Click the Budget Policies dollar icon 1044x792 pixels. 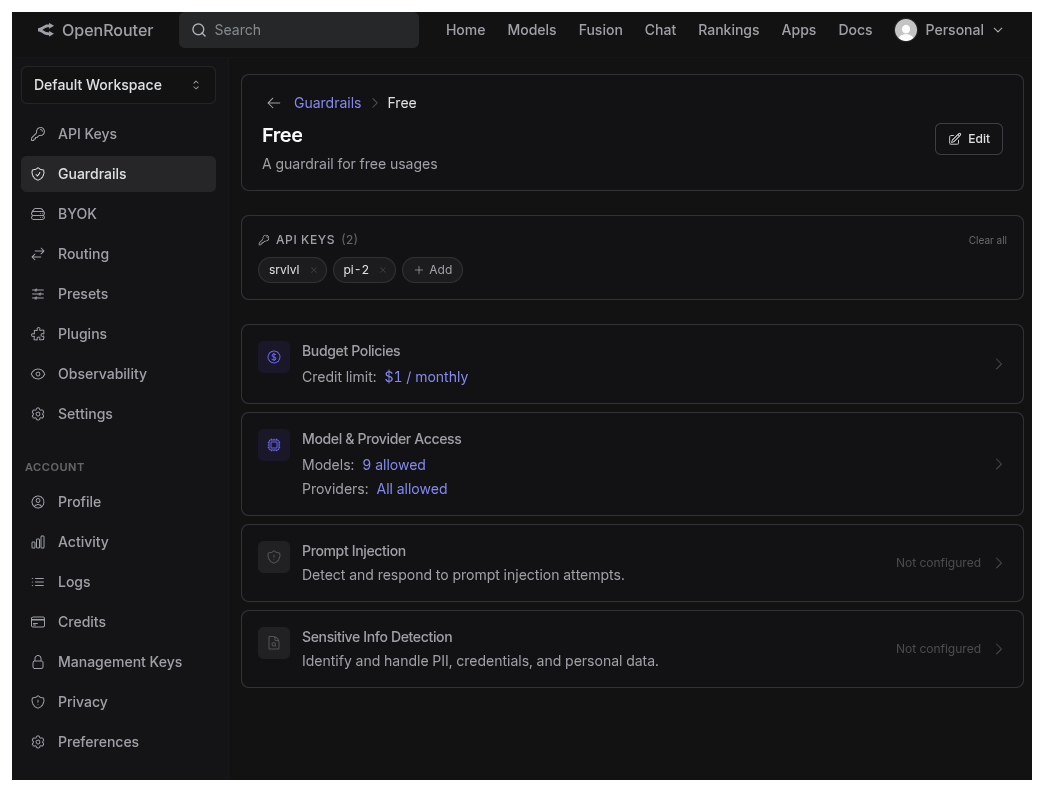(274, 357)
